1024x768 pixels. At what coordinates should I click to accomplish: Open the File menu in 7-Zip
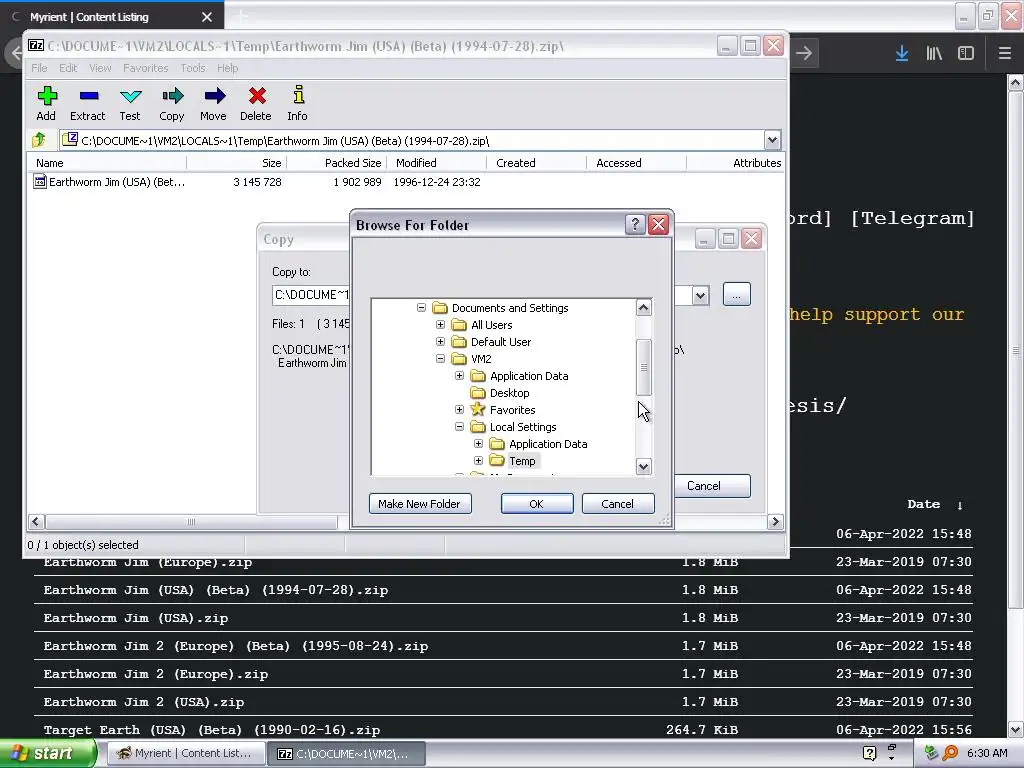coord(39,68)
